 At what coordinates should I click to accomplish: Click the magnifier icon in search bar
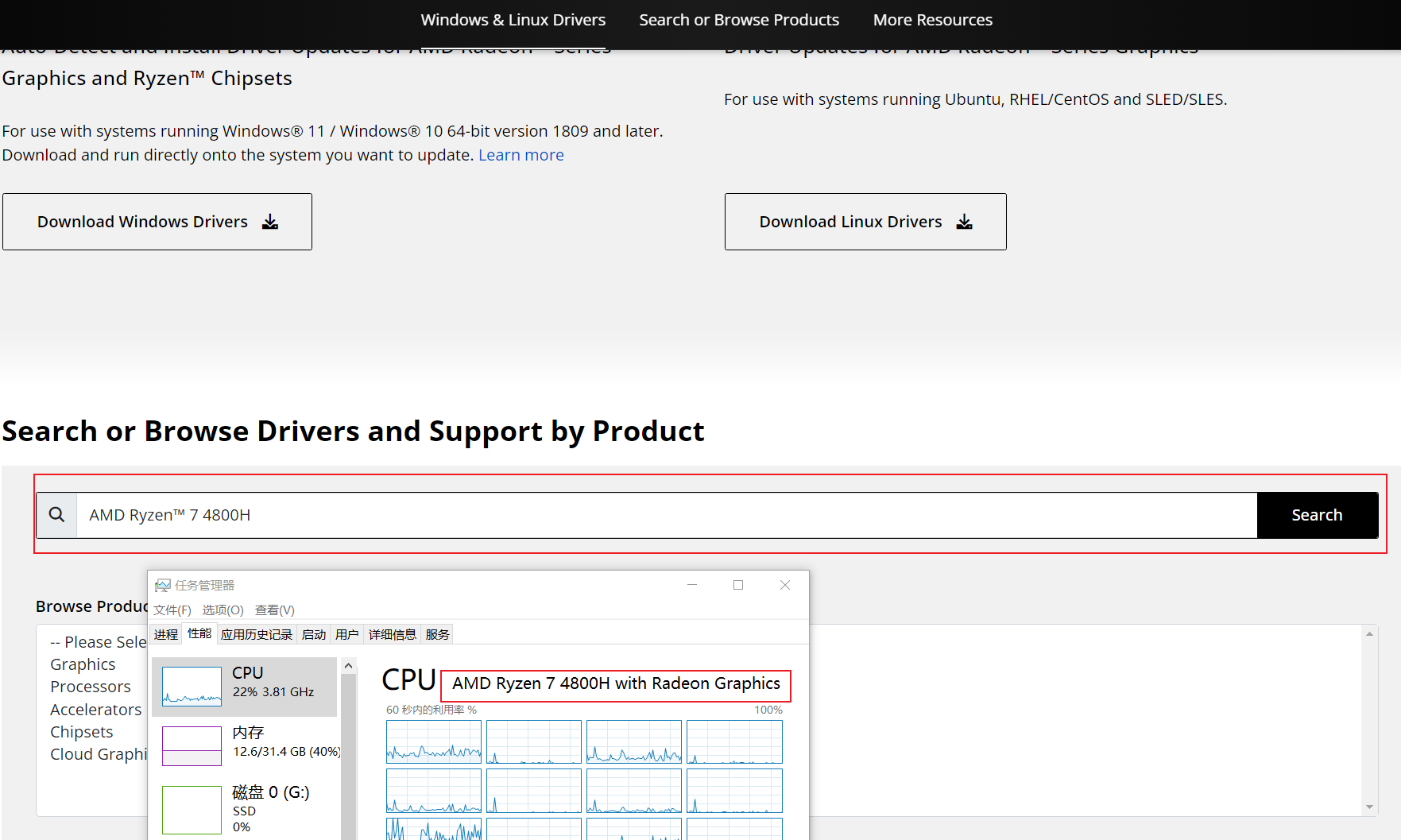pos(56,515)
